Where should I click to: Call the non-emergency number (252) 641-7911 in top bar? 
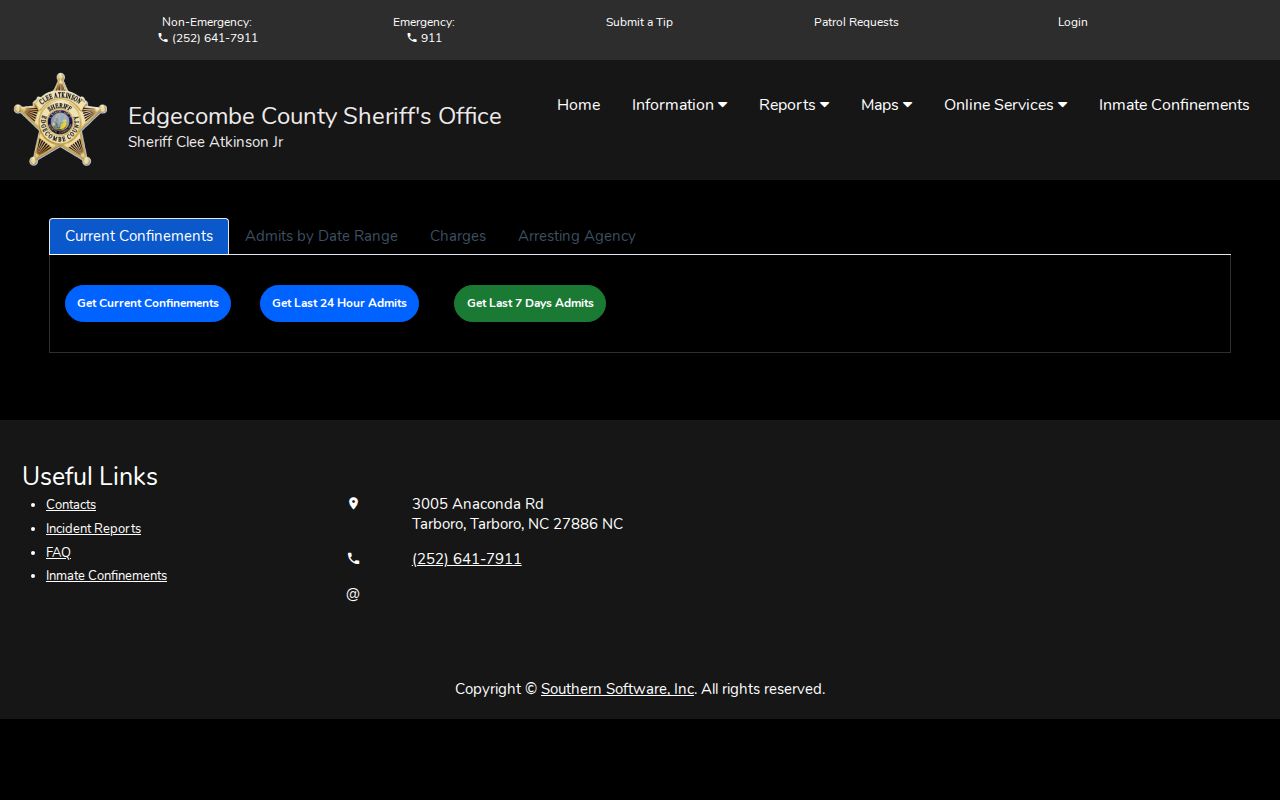[215, 38]
